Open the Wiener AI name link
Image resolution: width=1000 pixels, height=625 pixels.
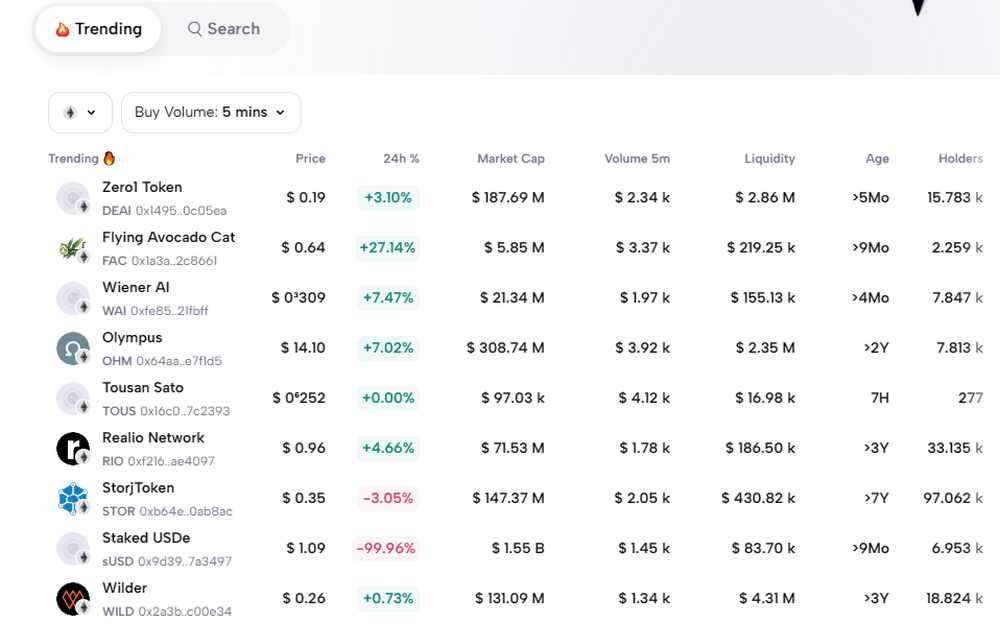pyautogui.click(x=136, y=288)
